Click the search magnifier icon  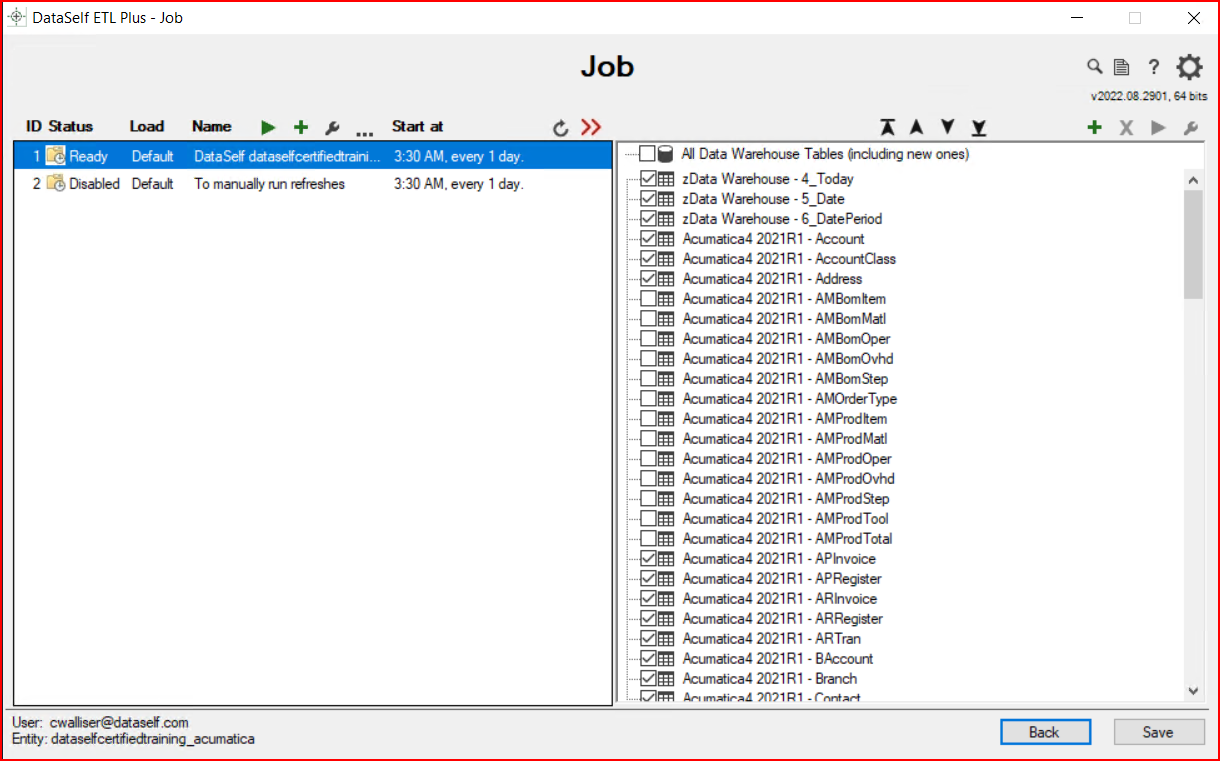pos(1095,67)
